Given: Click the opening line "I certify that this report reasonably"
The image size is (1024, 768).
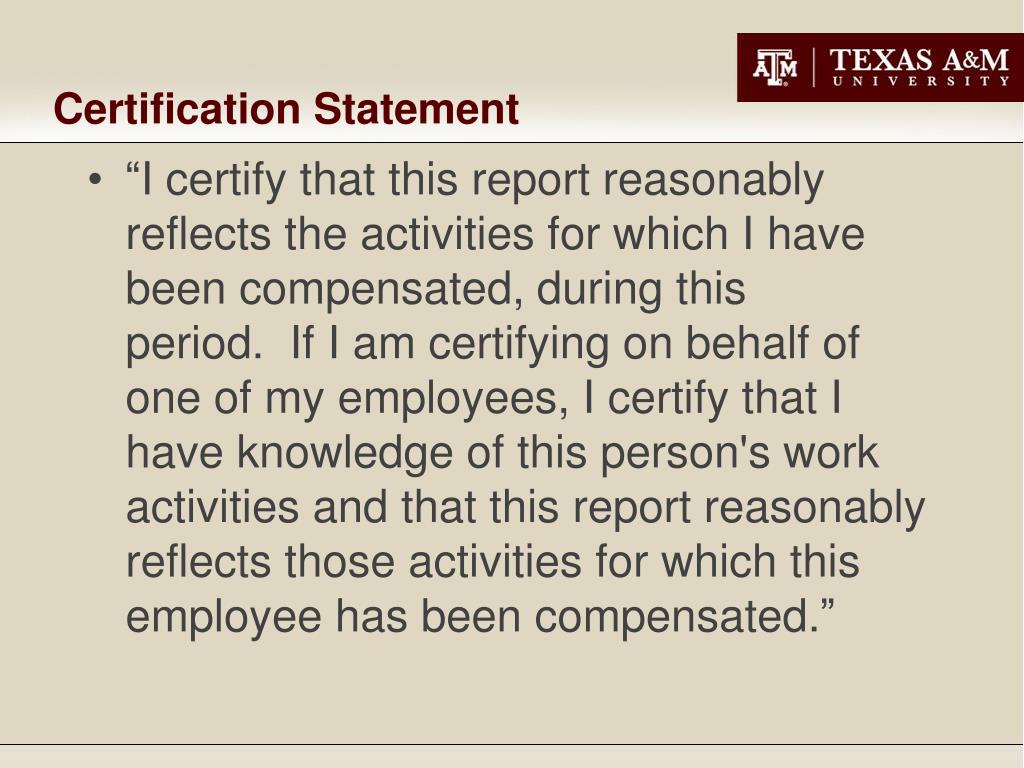Looking at the screenshot, I should [x=475, y=180].
